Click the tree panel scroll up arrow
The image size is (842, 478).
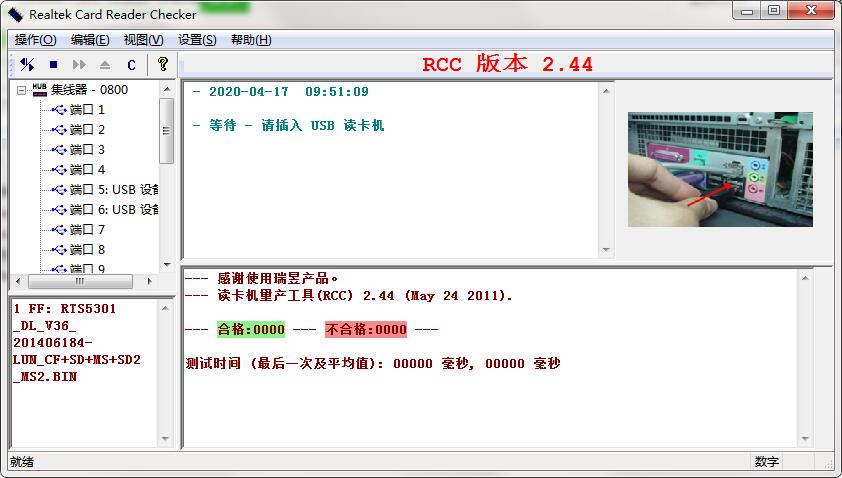(x=167, y=89)
